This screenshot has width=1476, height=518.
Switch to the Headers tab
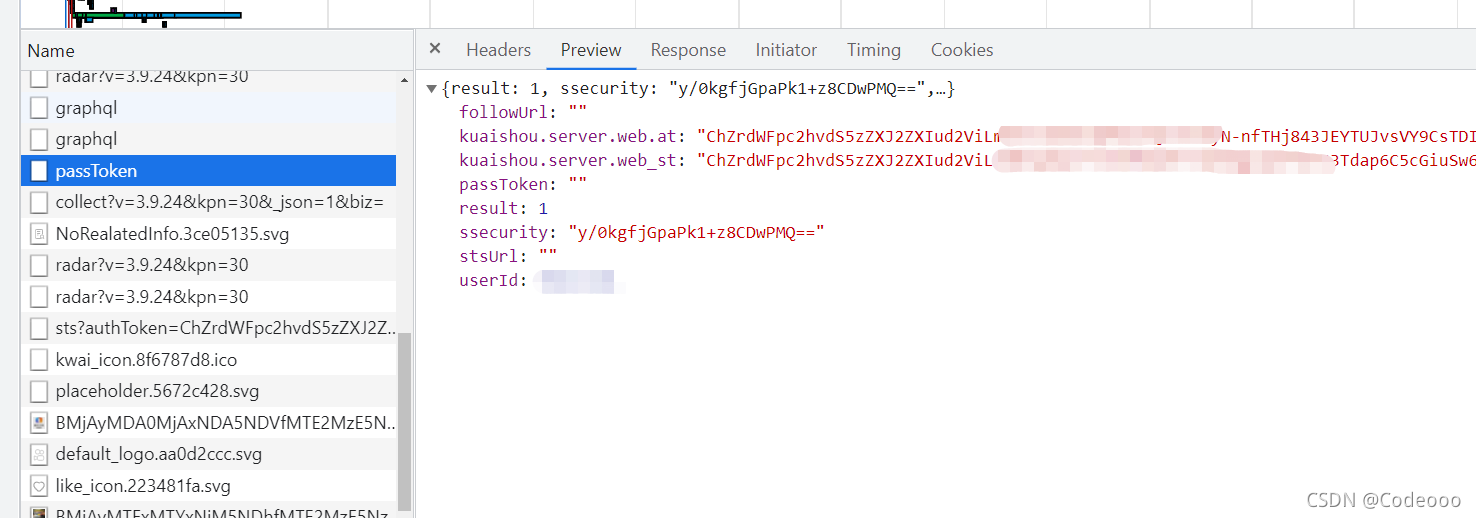click(x=498, y=50)
